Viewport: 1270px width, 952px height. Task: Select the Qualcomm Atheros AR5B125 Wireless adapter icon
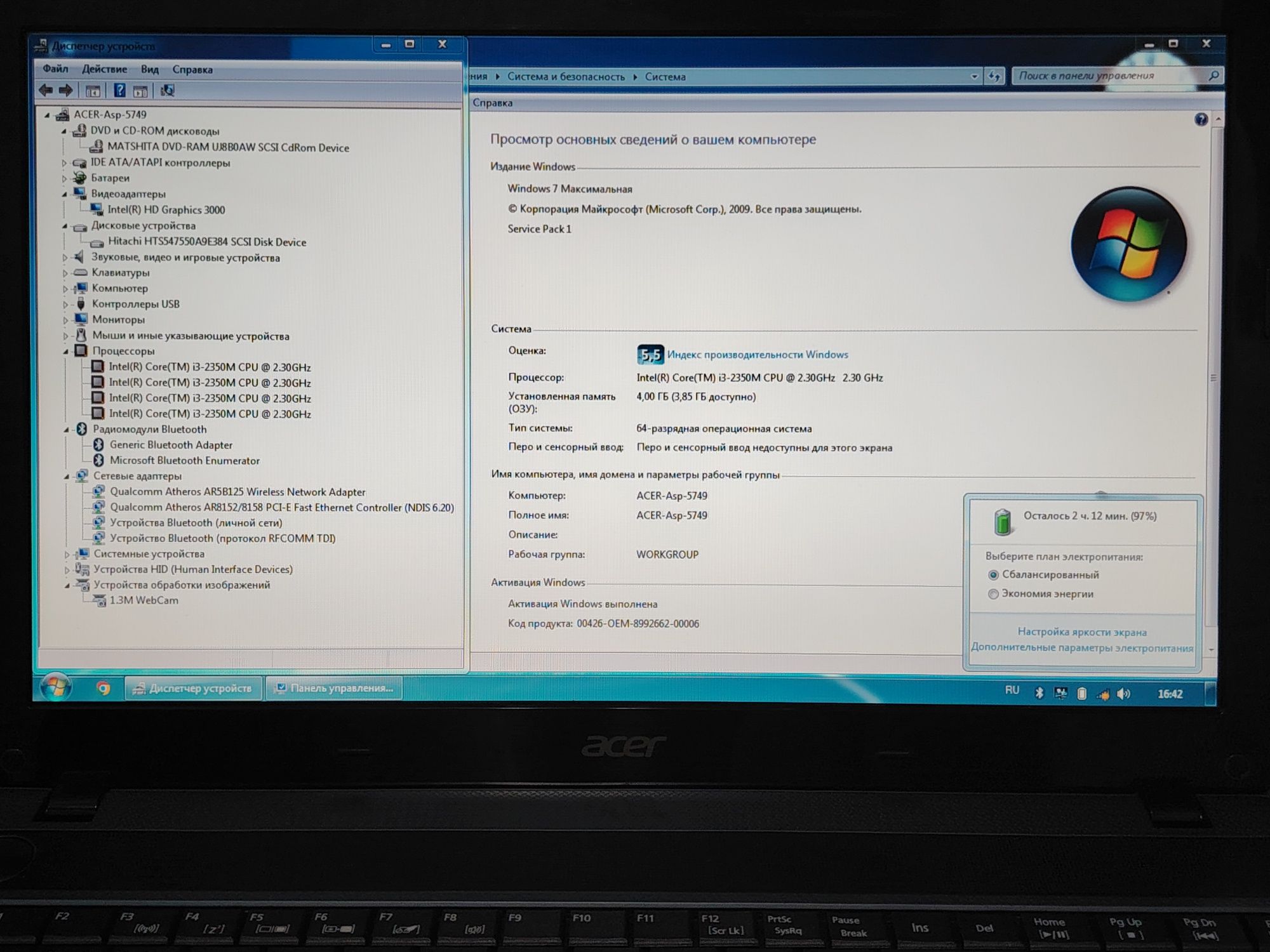click(x=98, y=491)
